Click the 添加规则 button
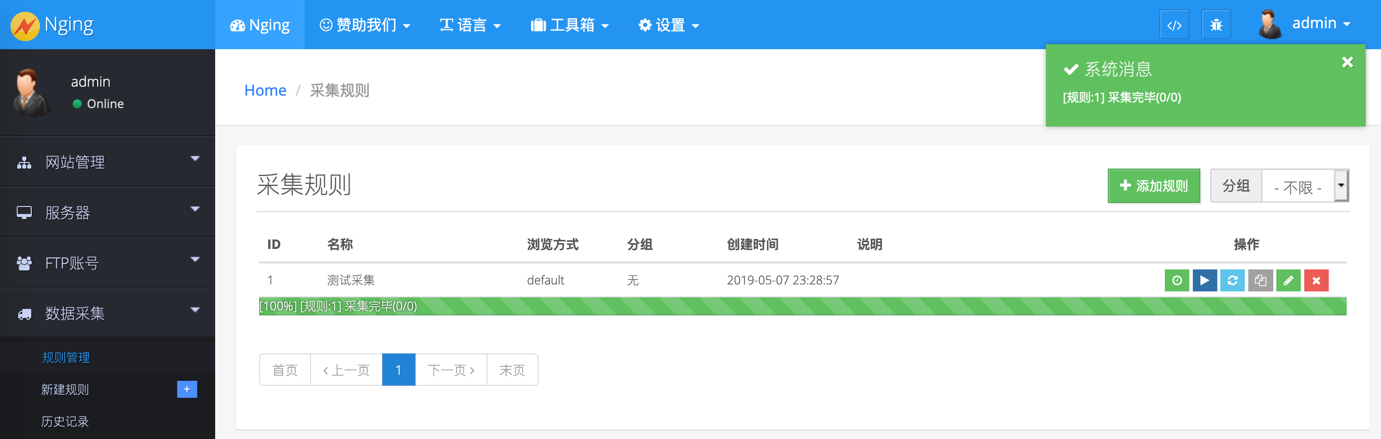 [x=1154, y=186]
